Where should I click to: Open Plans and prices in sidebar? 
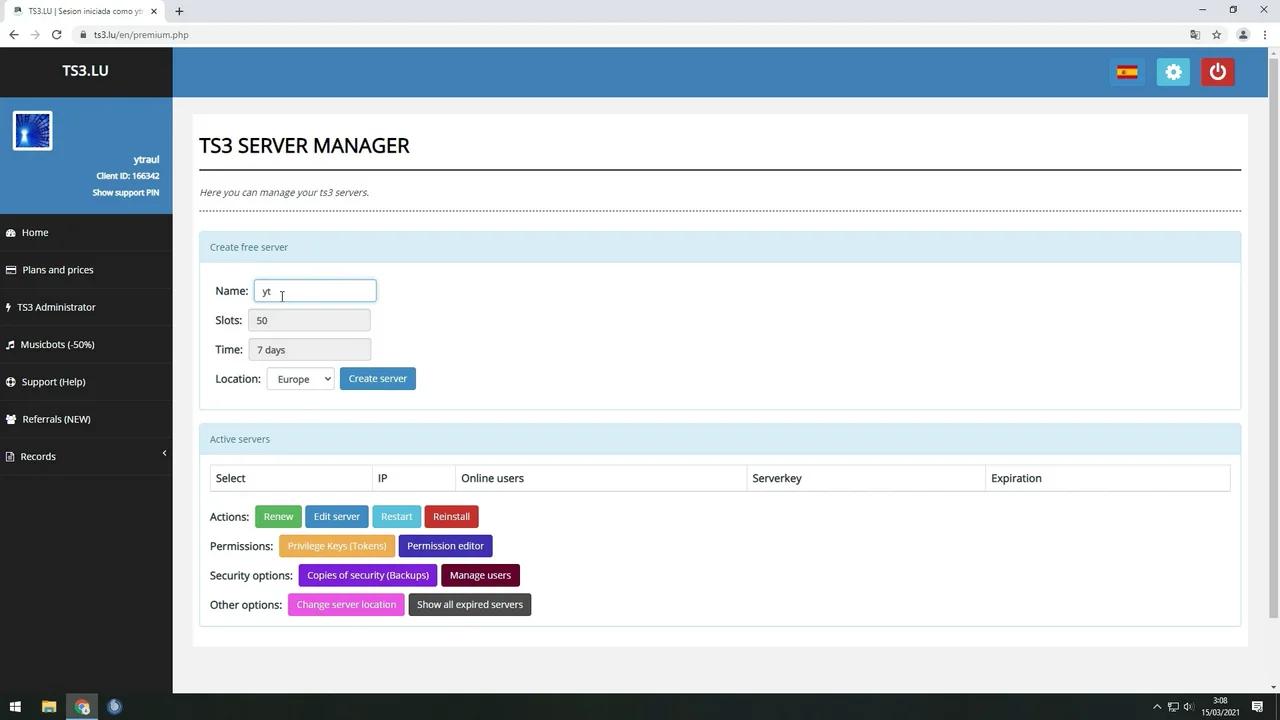57,270
